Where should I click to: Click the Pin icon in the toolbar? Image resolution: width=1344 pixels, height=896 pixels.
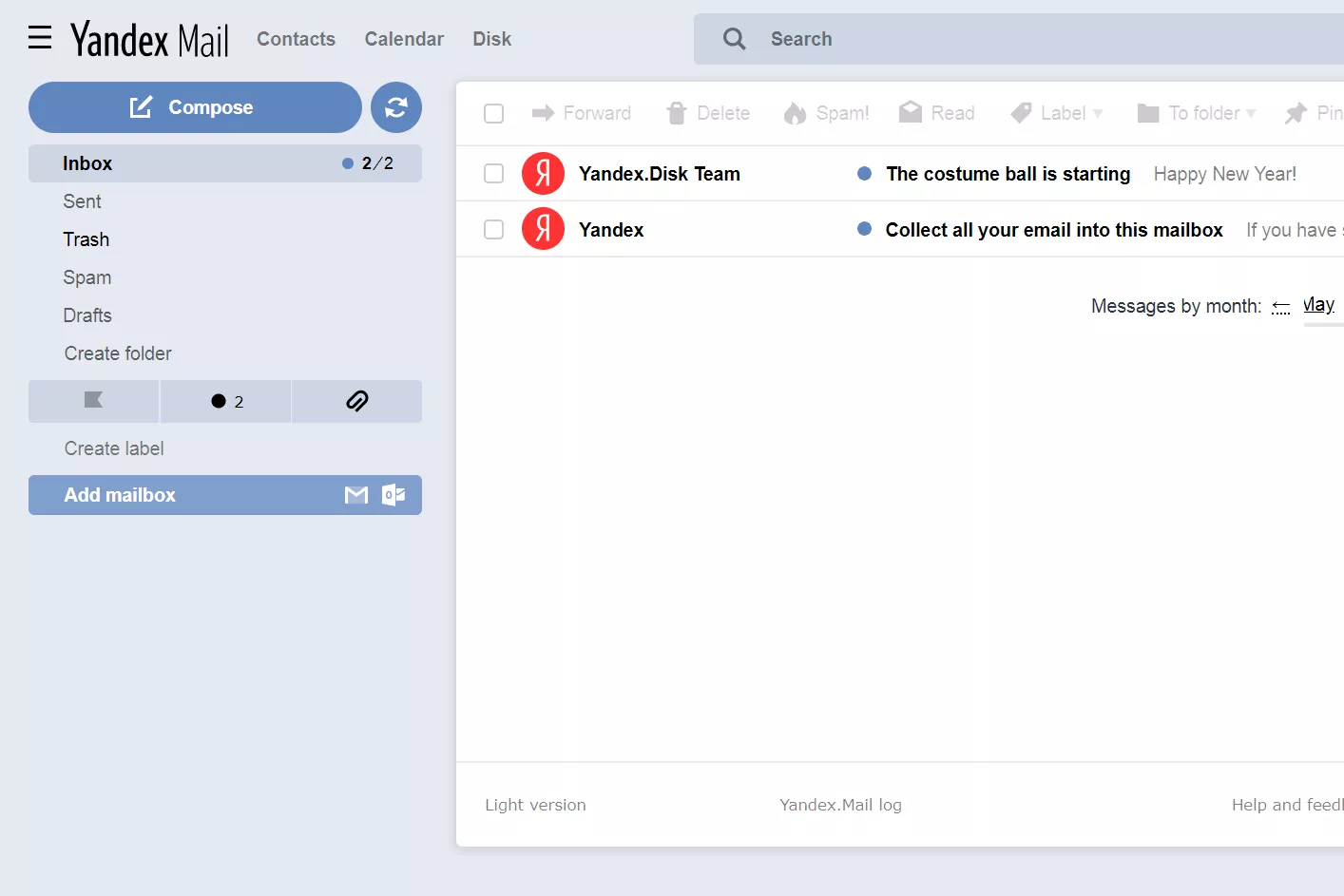pyautogui.click(x=1295, y=112)
